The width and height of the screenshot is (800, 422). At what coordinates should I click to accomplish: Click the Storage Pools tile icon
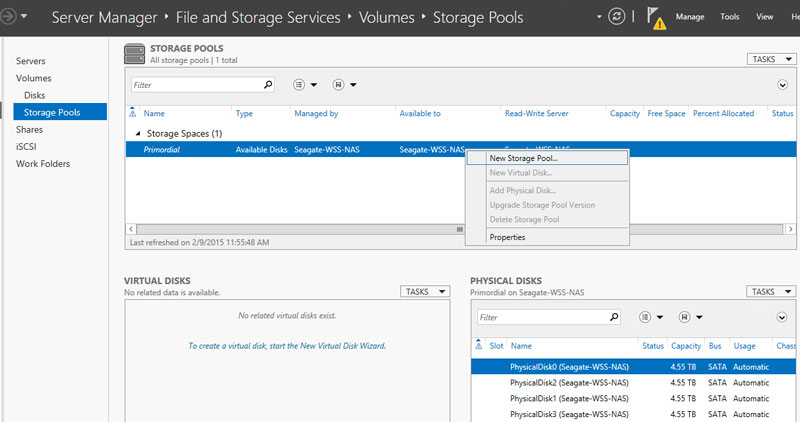[134, 54]
